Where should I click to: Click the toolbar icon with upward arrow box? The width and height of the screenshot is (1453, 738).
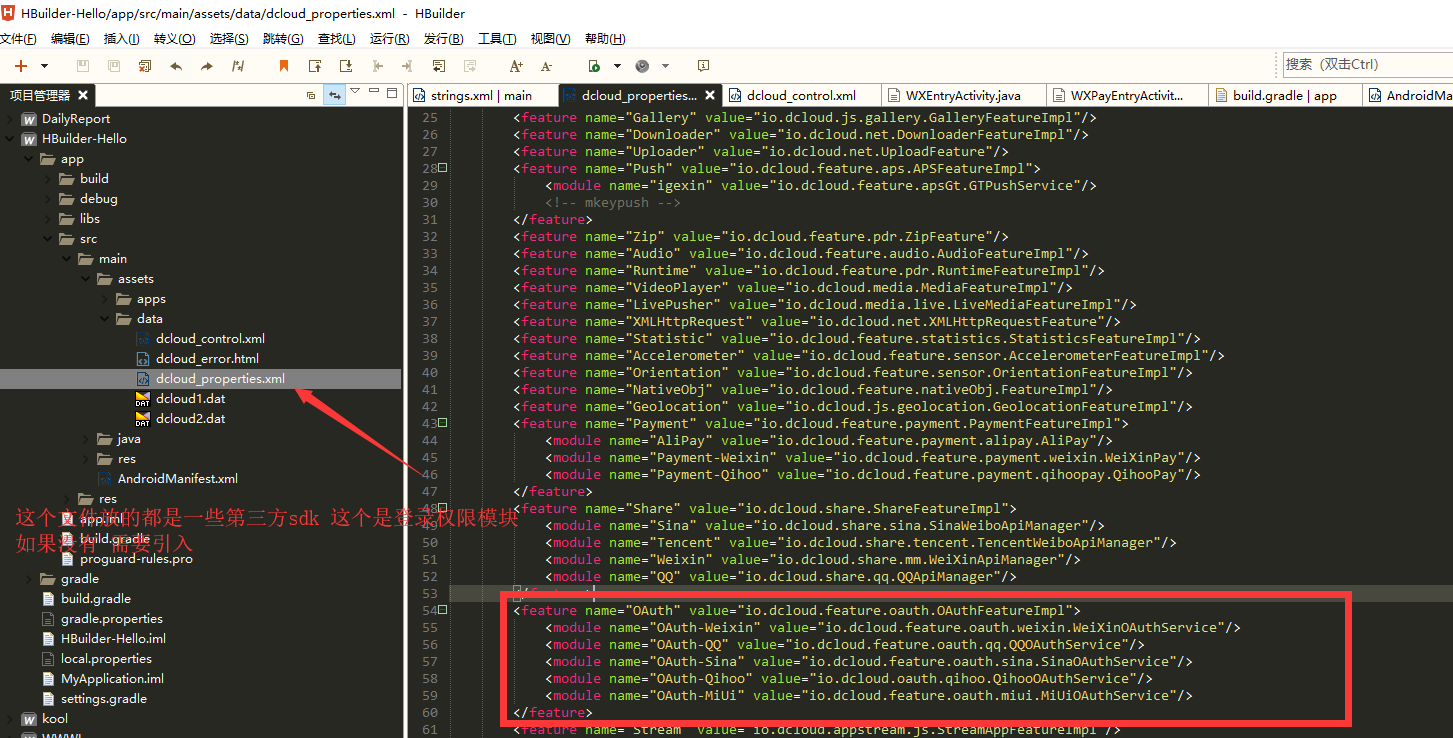315,65
